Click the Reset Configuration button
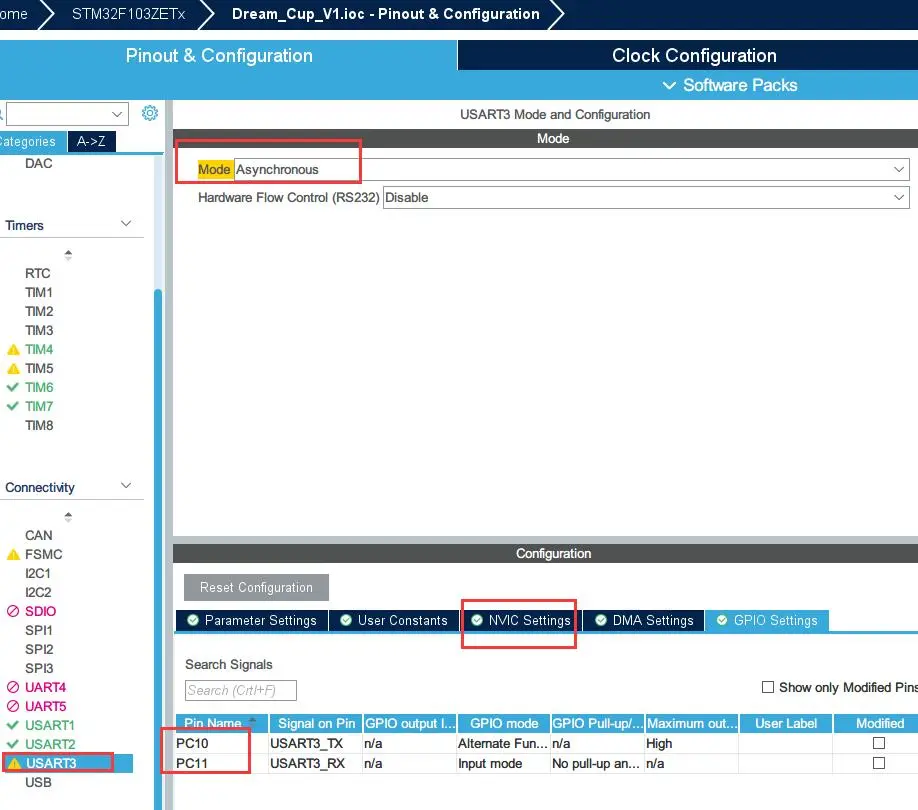This screenshot has height=810, width=918. pos(256,588)
